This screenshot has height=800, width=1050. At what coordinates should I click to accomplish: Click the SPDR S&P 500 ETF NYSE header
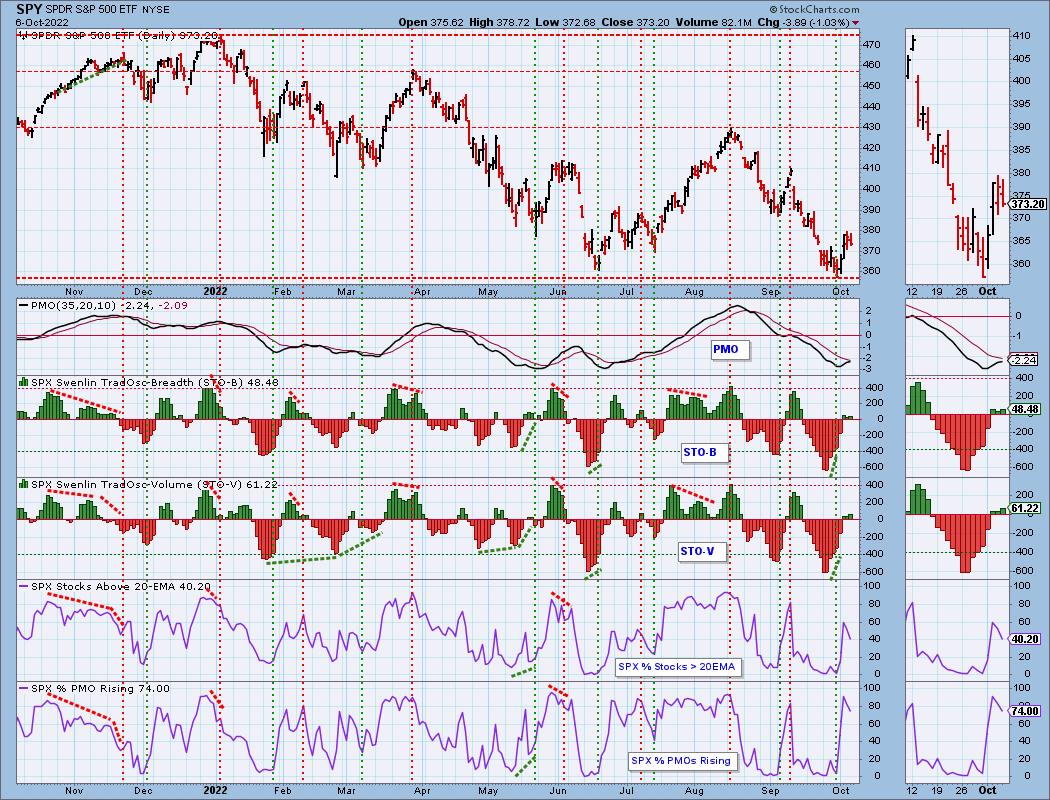(108, 10)
